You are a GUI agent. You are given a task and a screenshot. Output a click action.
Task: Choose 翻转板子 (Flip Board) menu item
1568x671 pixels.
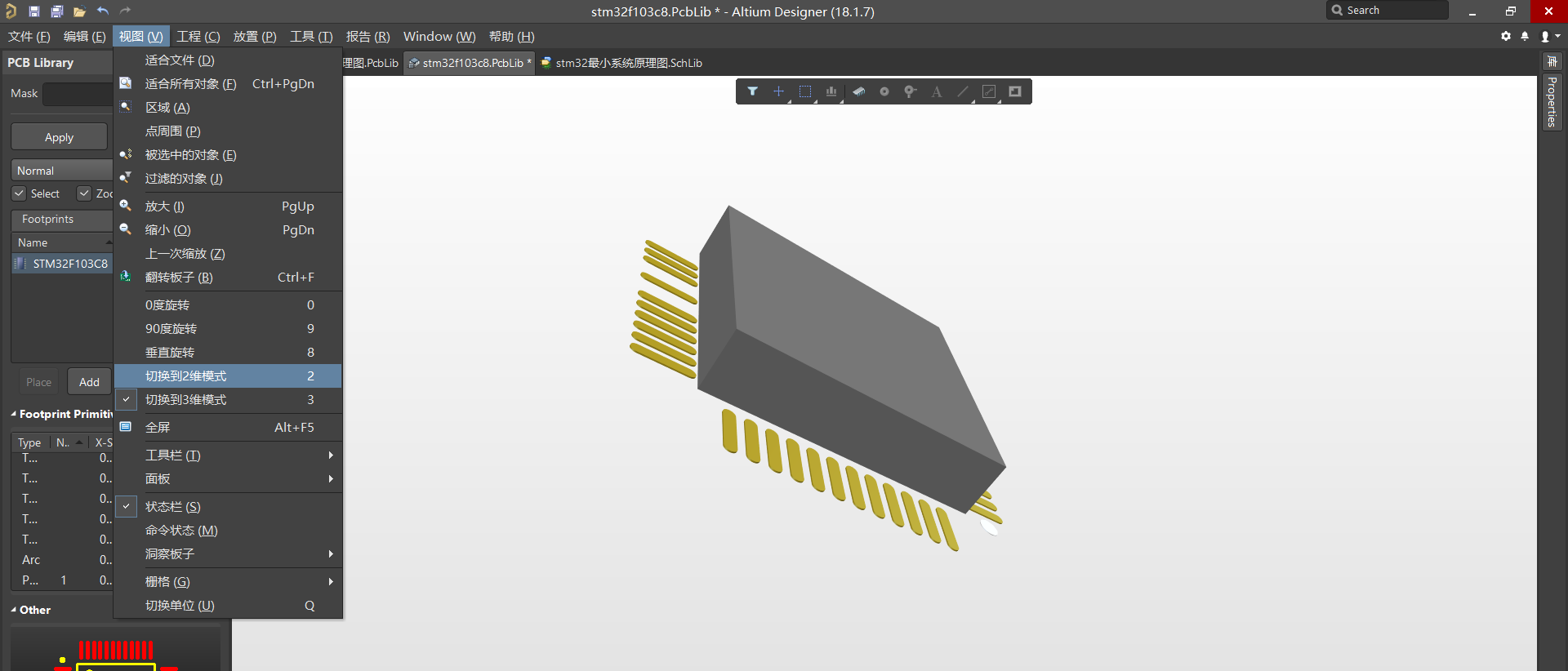[228, 278]
